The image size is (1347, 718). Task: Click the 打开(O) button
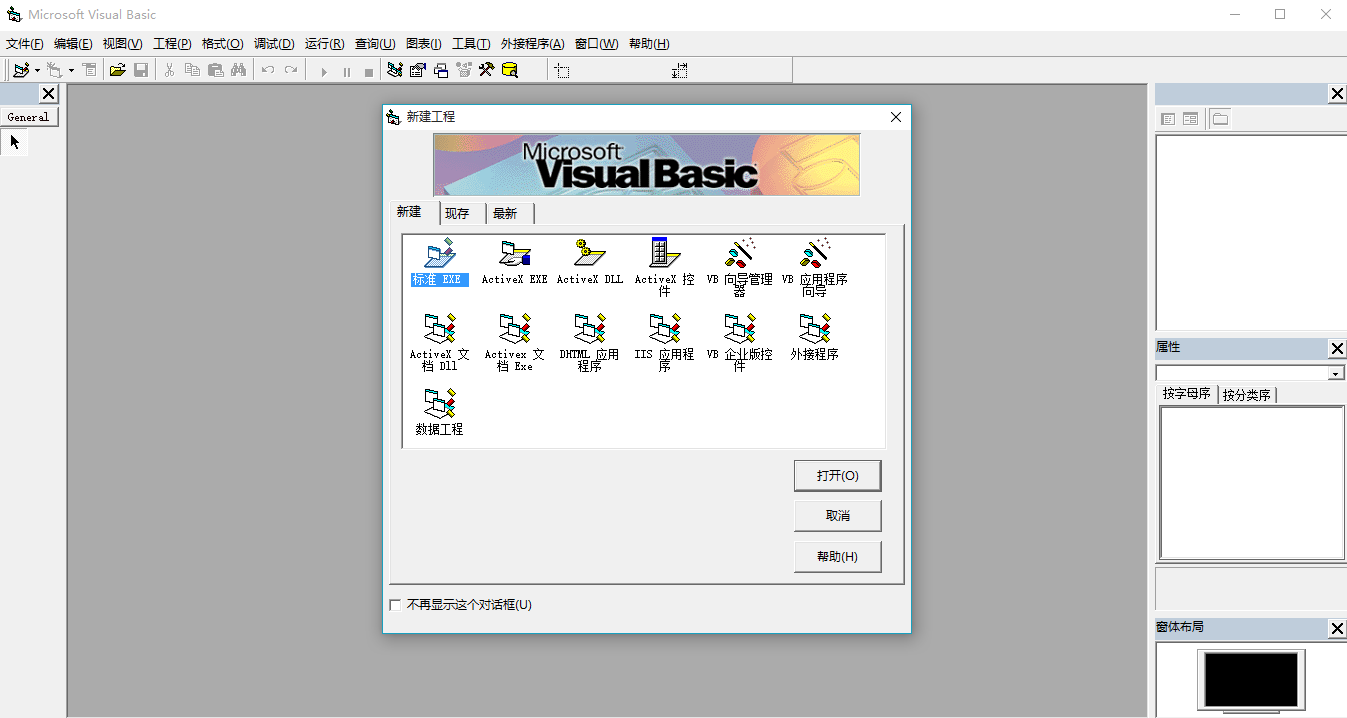[838, 476]
